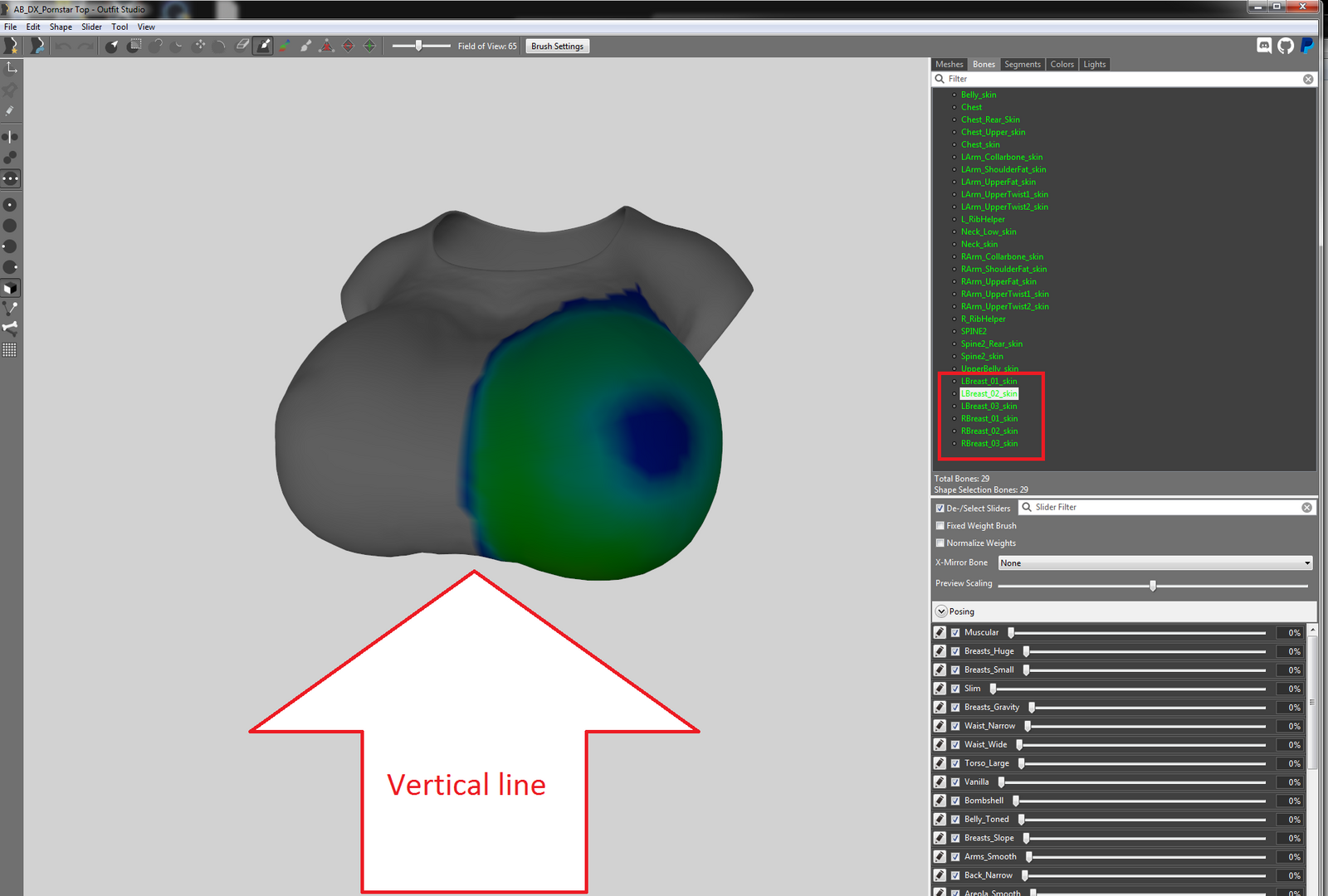Toggle X-Mirror in the left toolbar
Screen dimensions: 1328x896
10,136
